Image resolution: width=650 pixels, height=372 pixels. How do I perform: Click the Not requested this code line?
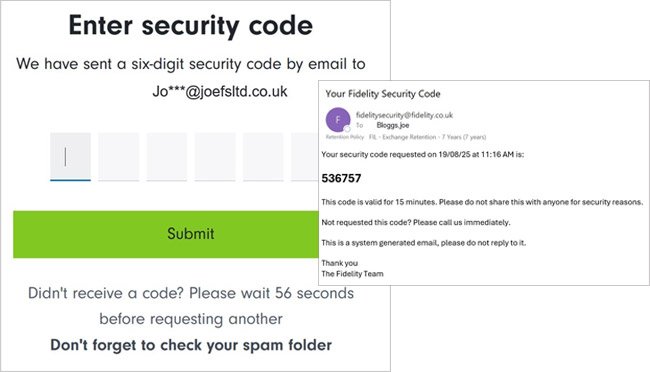tap(416, 222)
